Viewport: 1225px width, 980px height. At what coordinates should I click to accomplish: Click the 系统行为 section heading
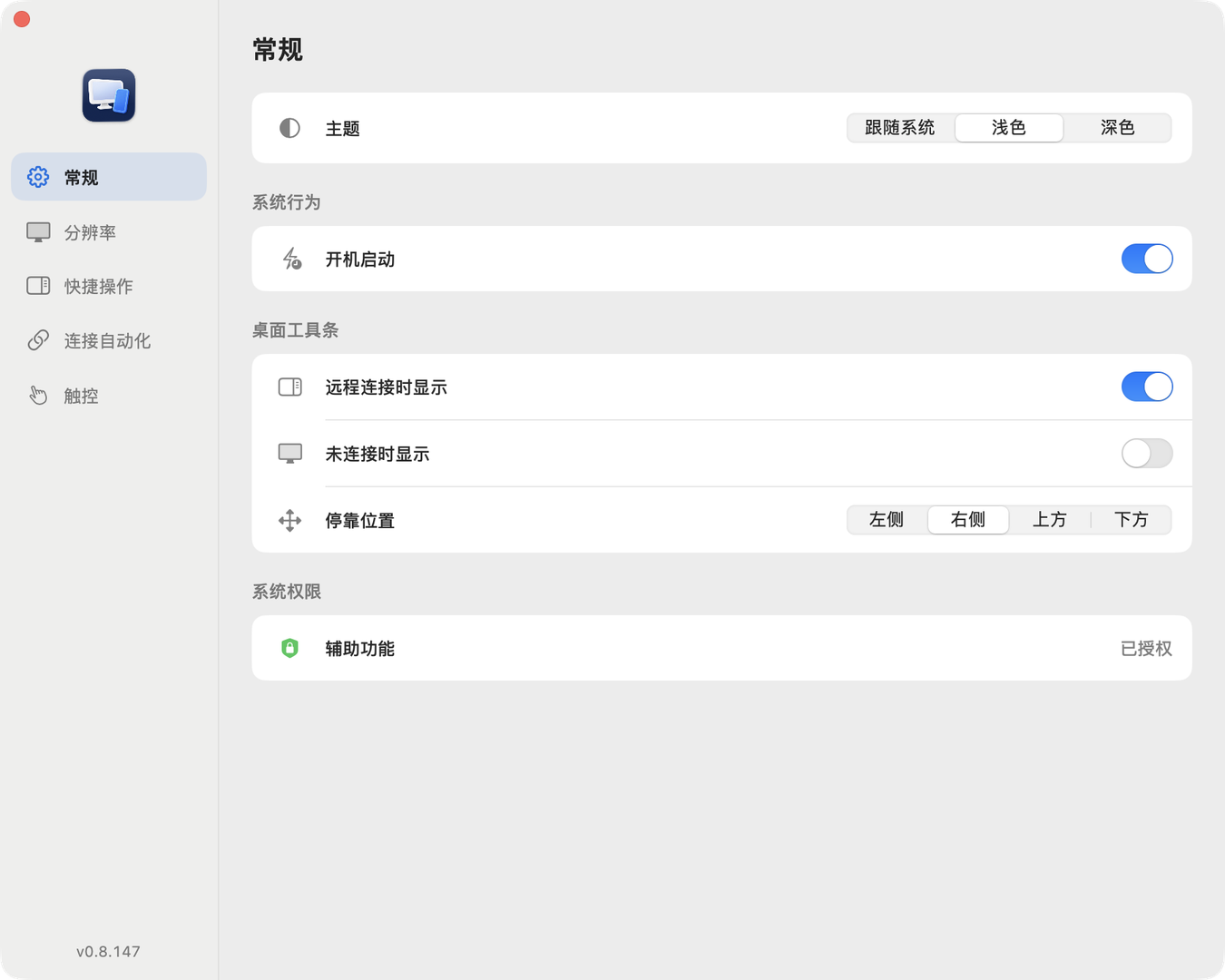click(286, 202)
